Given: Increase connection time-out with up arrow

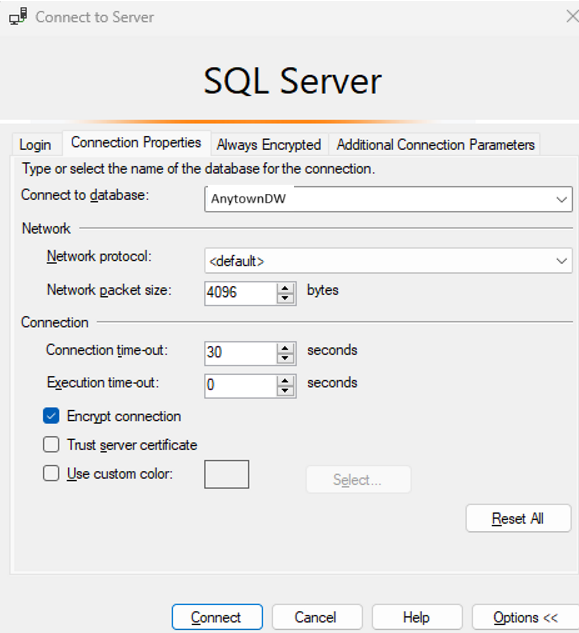Looking at the screenshot, I should coord(285,348).
